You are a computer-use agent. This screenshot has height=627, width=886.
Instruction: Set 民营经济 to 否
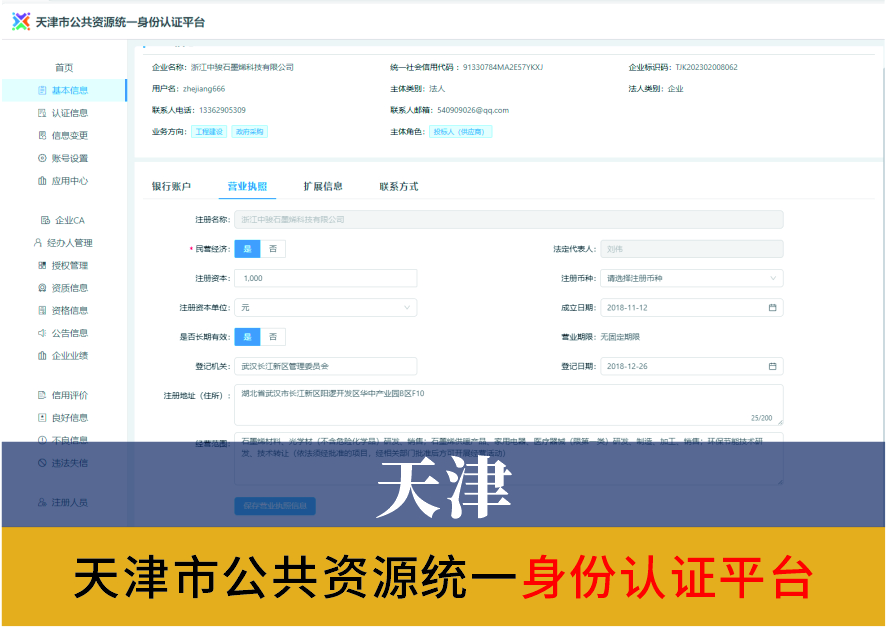(x=273, y=249)
